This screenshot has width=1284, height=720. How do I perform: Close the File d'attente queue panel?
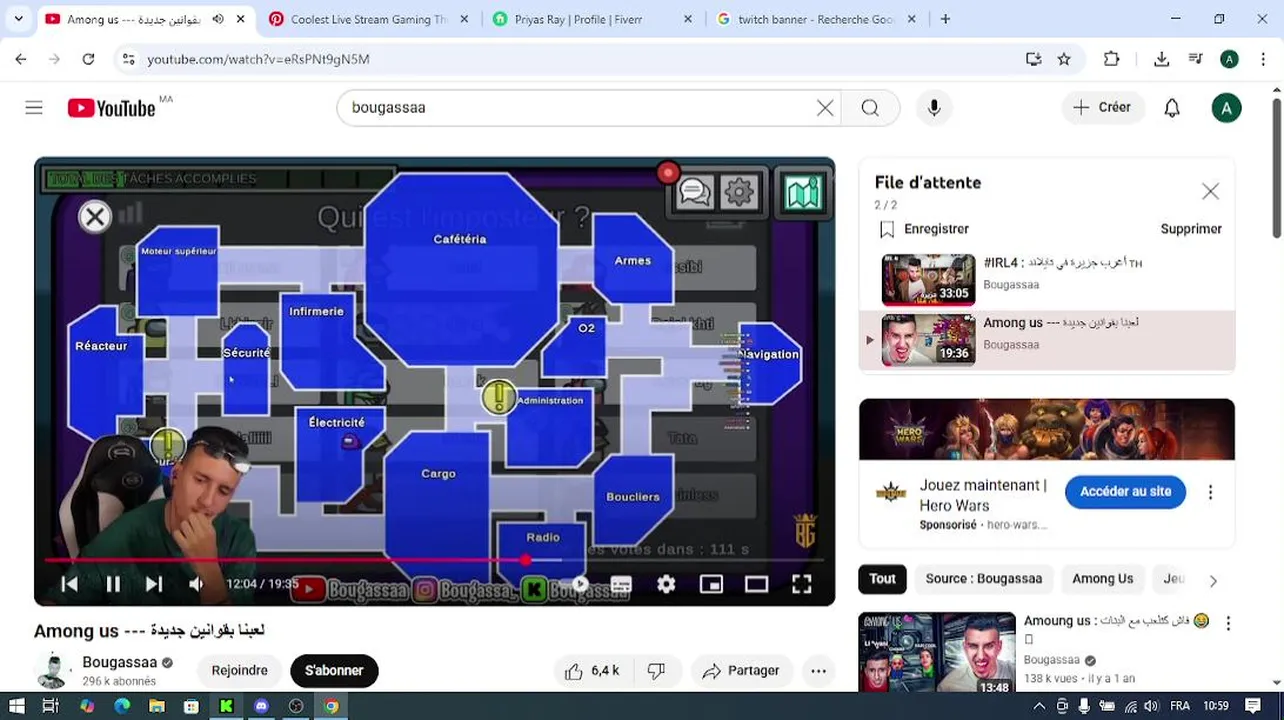[x=1210, y=191]
